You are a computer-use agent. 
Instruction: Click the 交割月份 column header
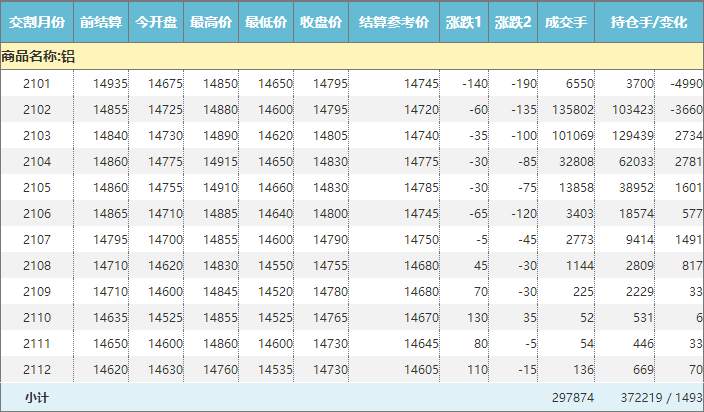coord(37,22)
